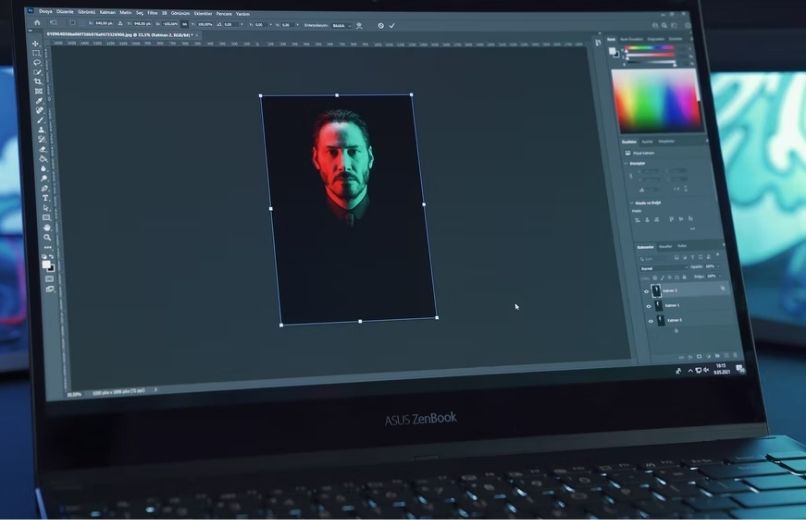This screenshot has width=806, height=520.
Task: Click the zoom percentage field in status bar
Action: tap(75, 395)
